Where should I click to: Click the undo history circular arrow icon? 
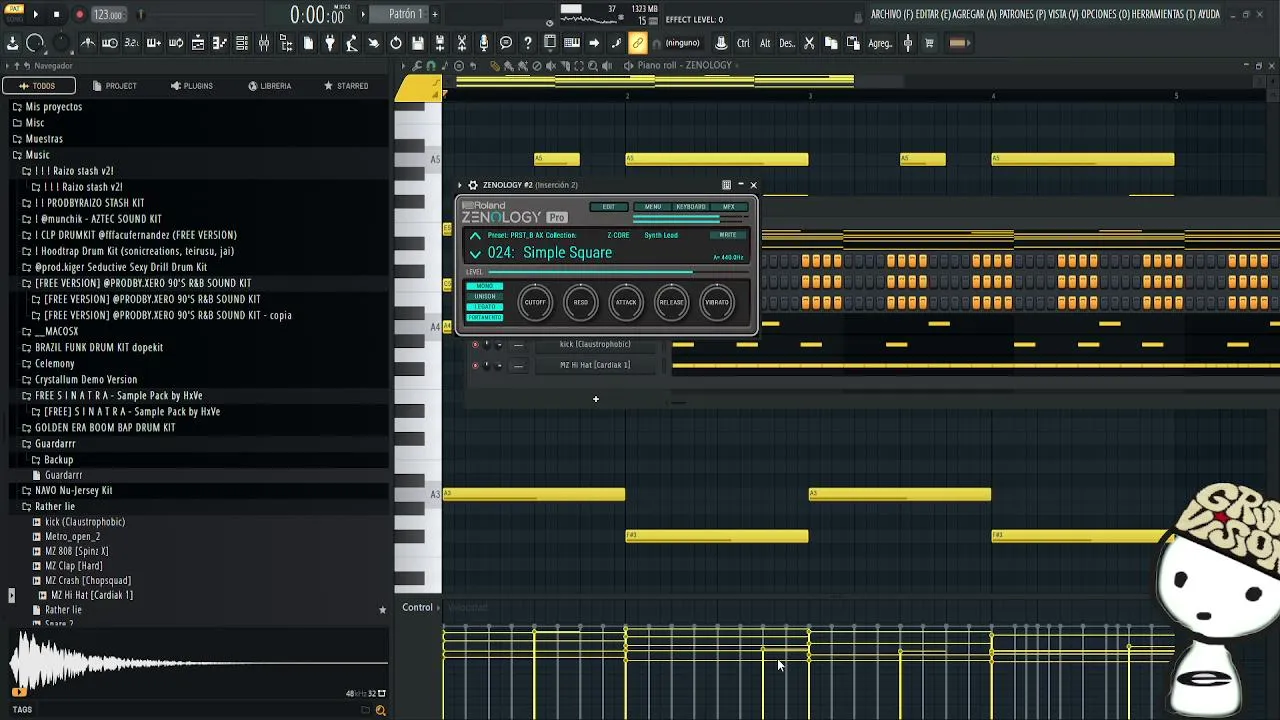point(396,43)
